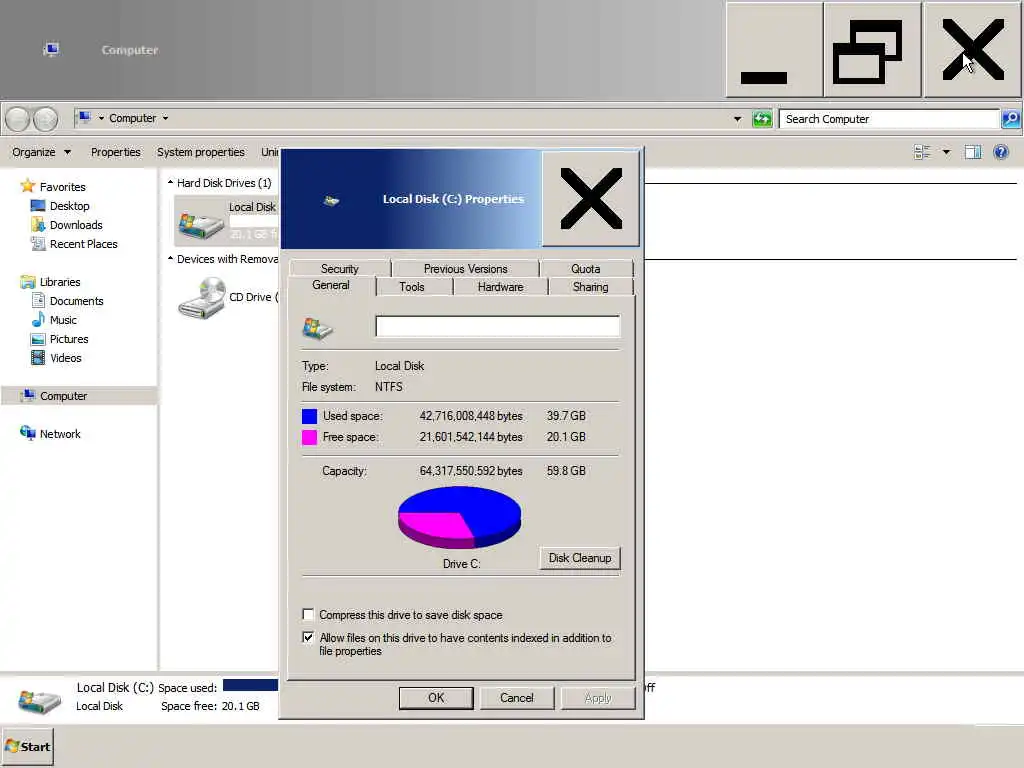Screen dimensions: 1024x768
Task: Select Desktop in Favorites
Action: point(69,206)
